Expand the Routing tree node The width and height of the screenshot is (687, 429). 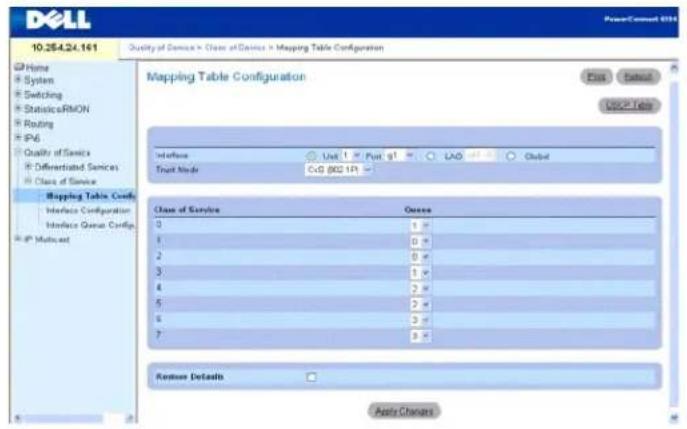pyautogui.click(x=18, y=123)
